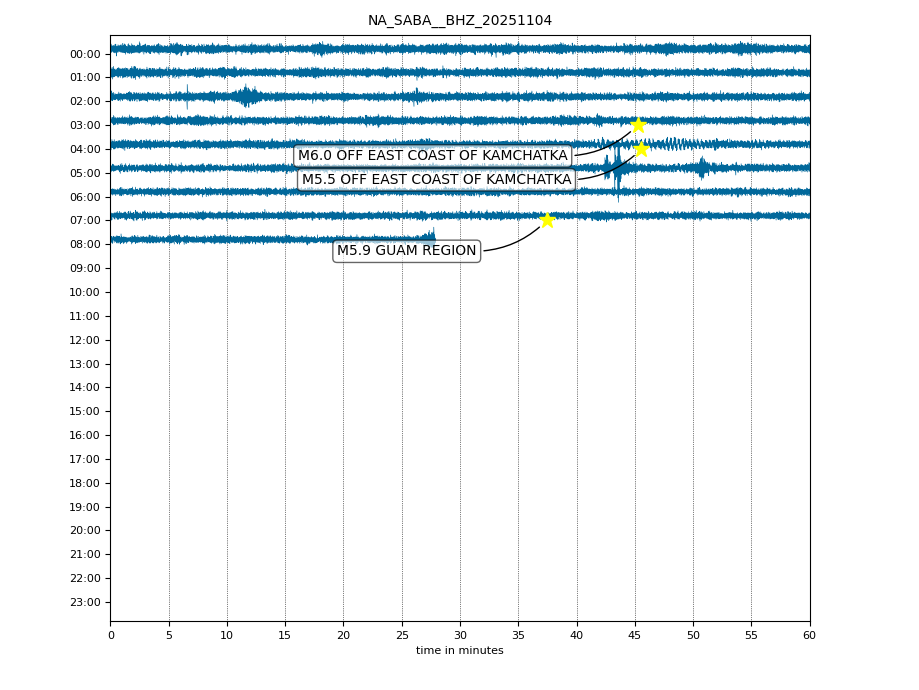
Task: Select the M6.0 OFF EAST COAST OF KAMCHATKA label
Action: click(432, 156)
